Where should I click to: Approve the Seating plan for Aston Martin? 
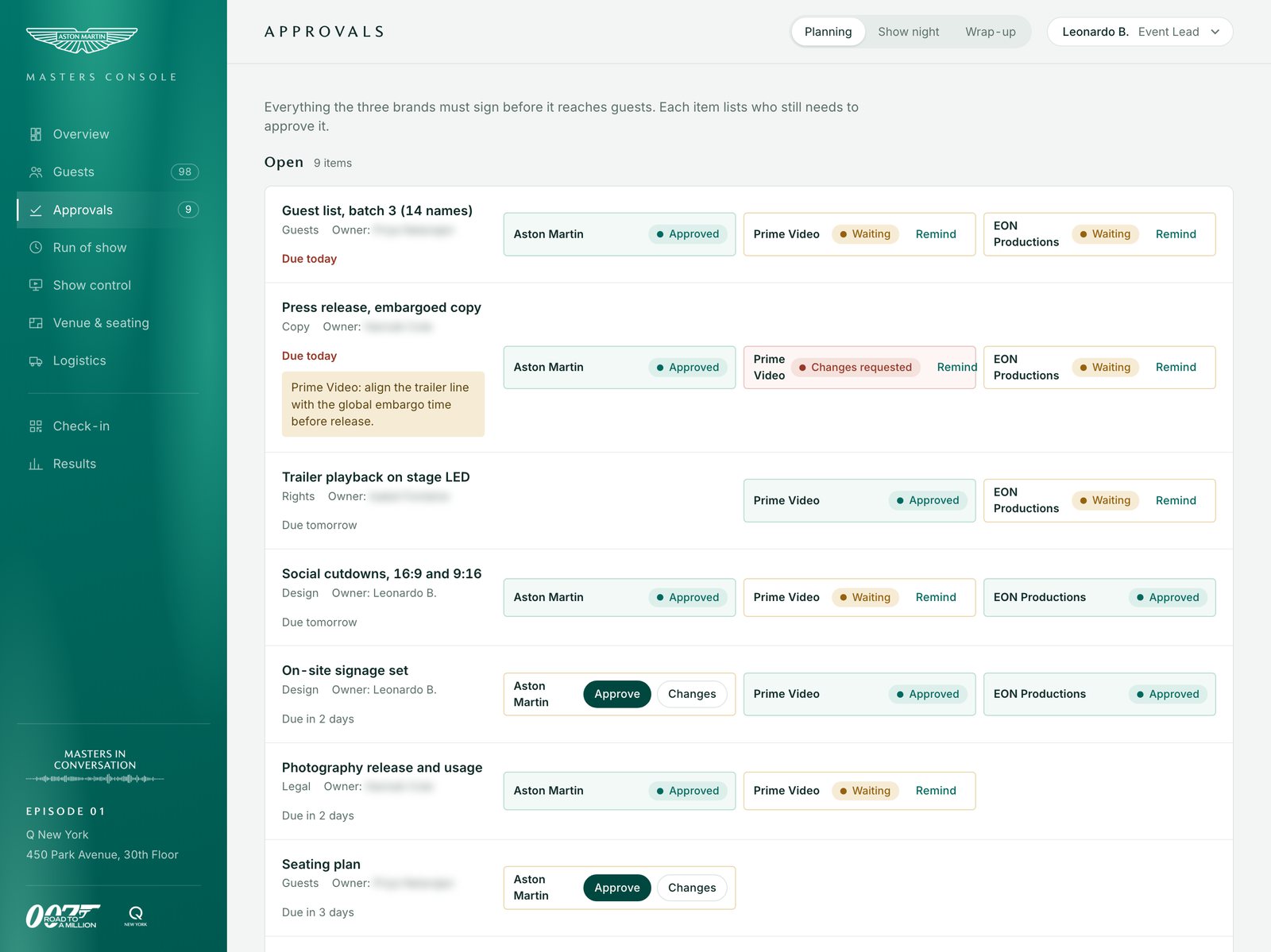click(x=617, y=888)
